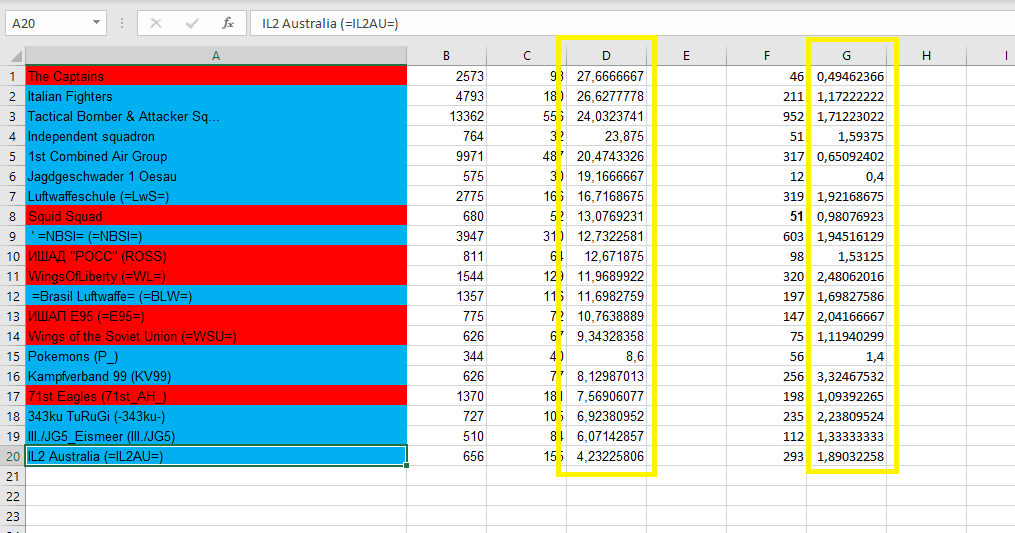Click the Enter checkmark icon in formula bar

[192, 23]
